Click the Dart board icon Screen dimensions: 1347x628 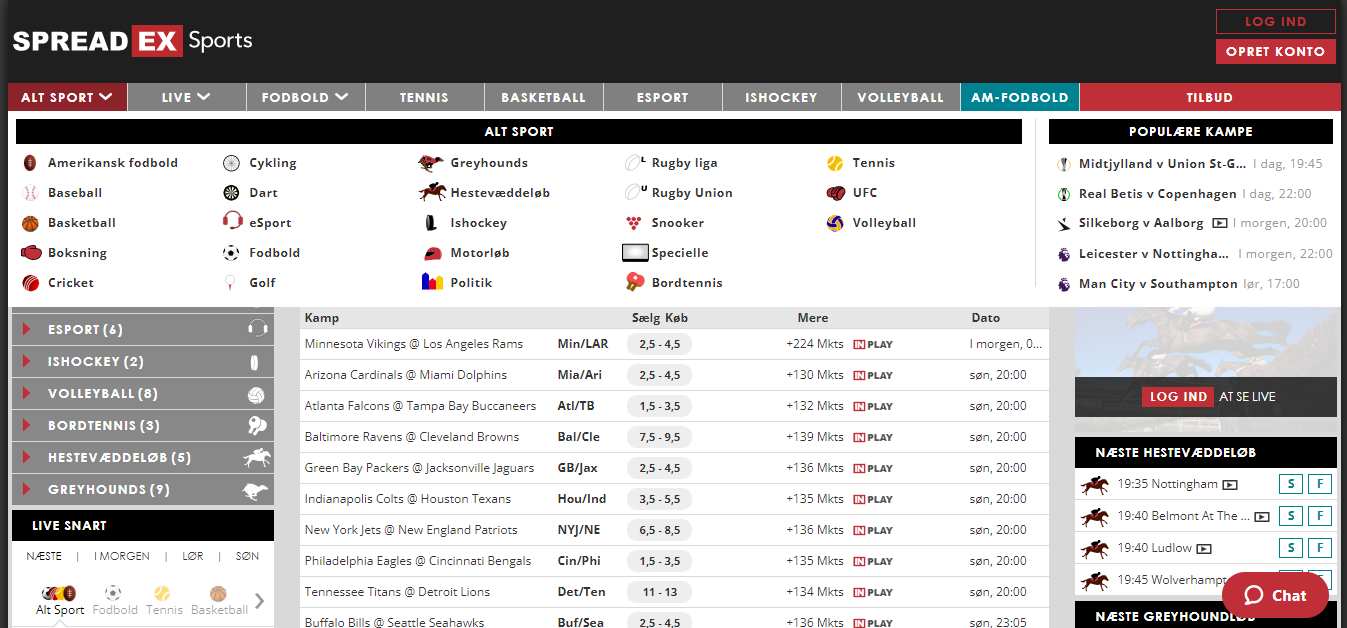click(231, 193)
